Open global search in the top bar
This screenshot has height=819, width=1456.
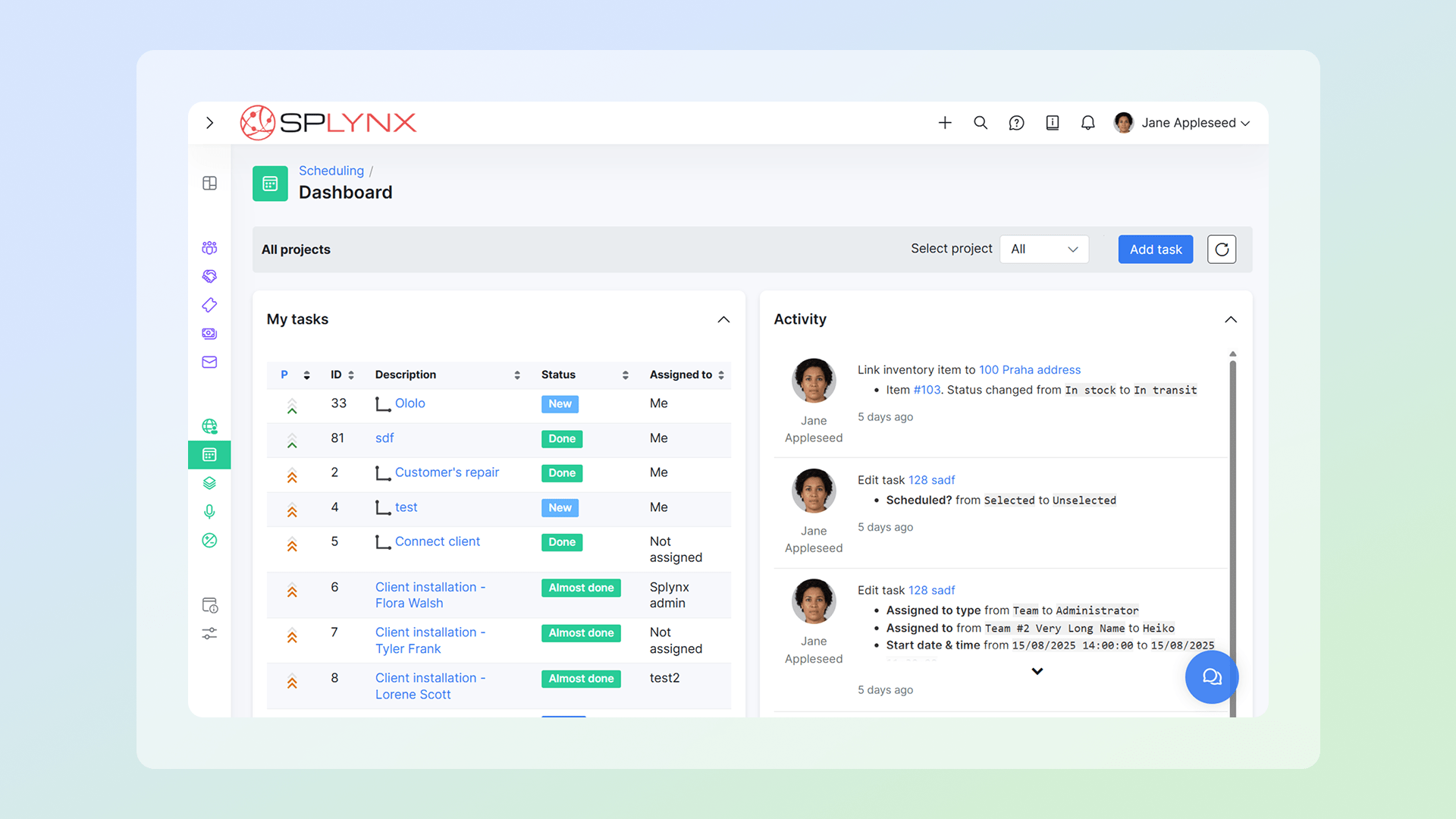coord(981,122)
